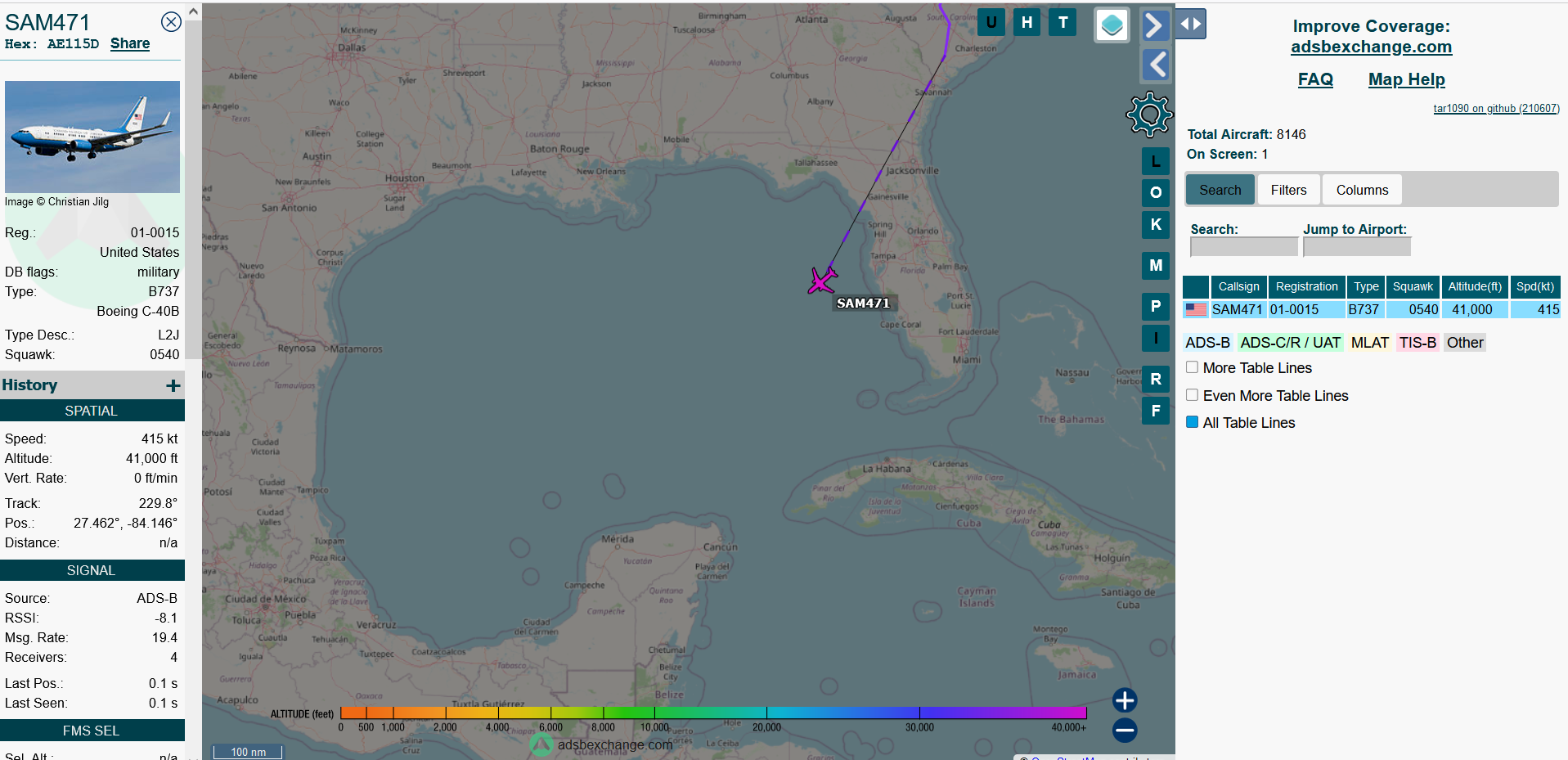1568x760 pixels.
Task: Toggle the P map button
Action: tap(1156, 306)
